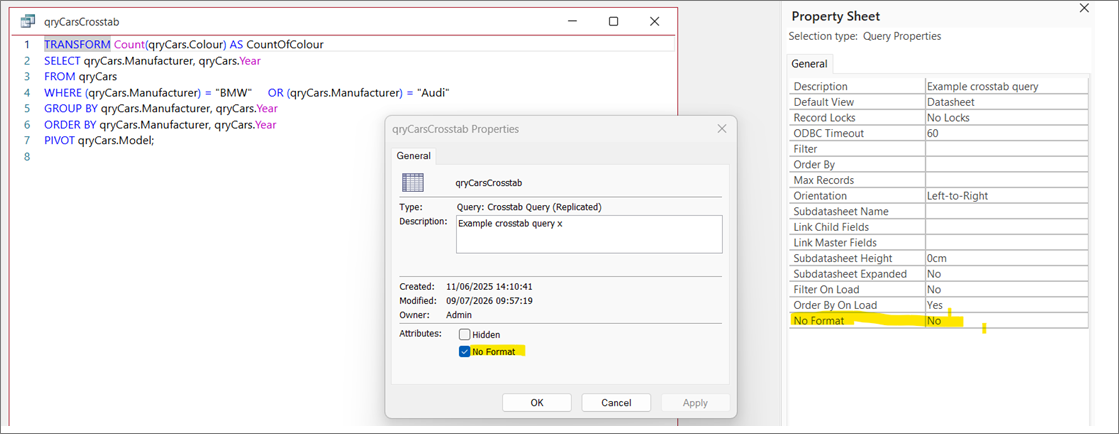Click the ORDER BY clause line
Image resolution: width=1119 pixels, height=434 pixels.
coord(160,125)
